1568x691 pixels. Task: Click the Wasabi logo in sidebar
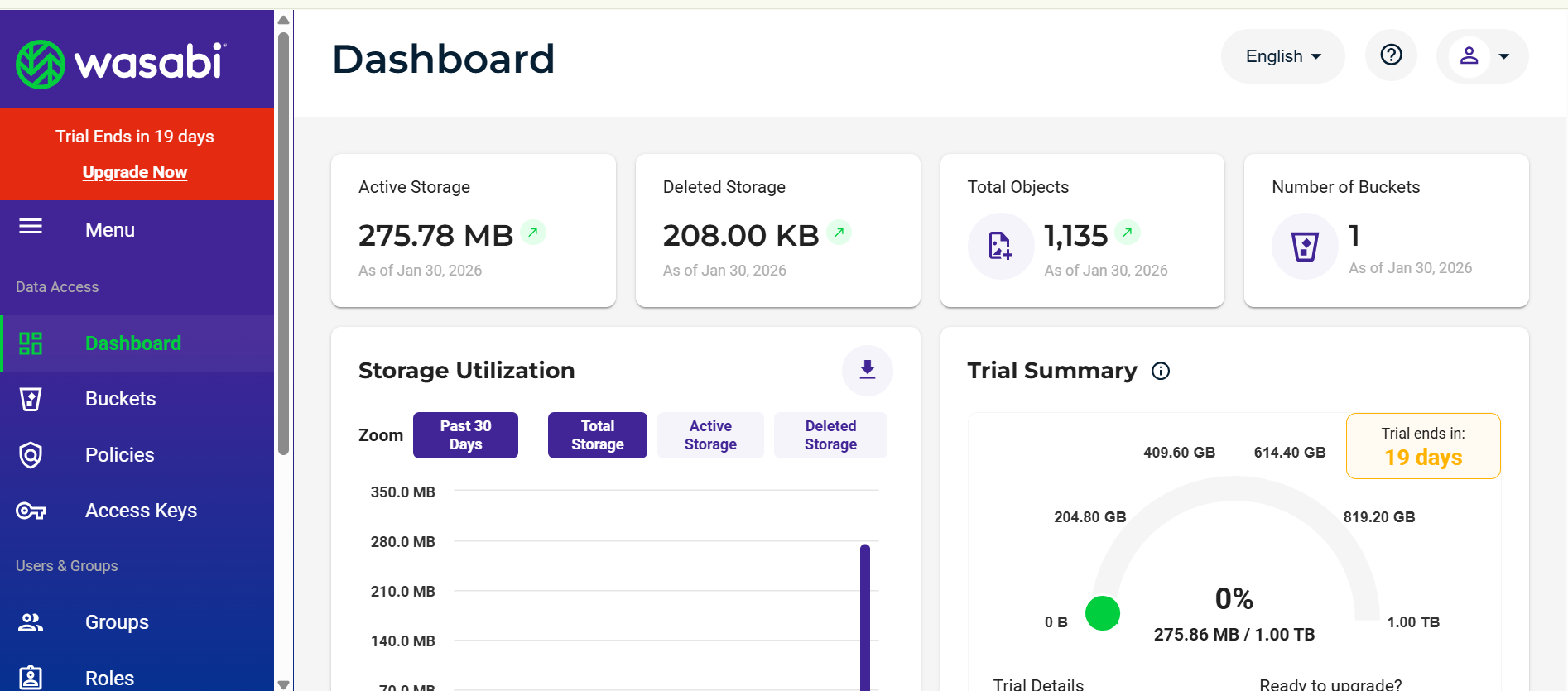pos(121,63)
